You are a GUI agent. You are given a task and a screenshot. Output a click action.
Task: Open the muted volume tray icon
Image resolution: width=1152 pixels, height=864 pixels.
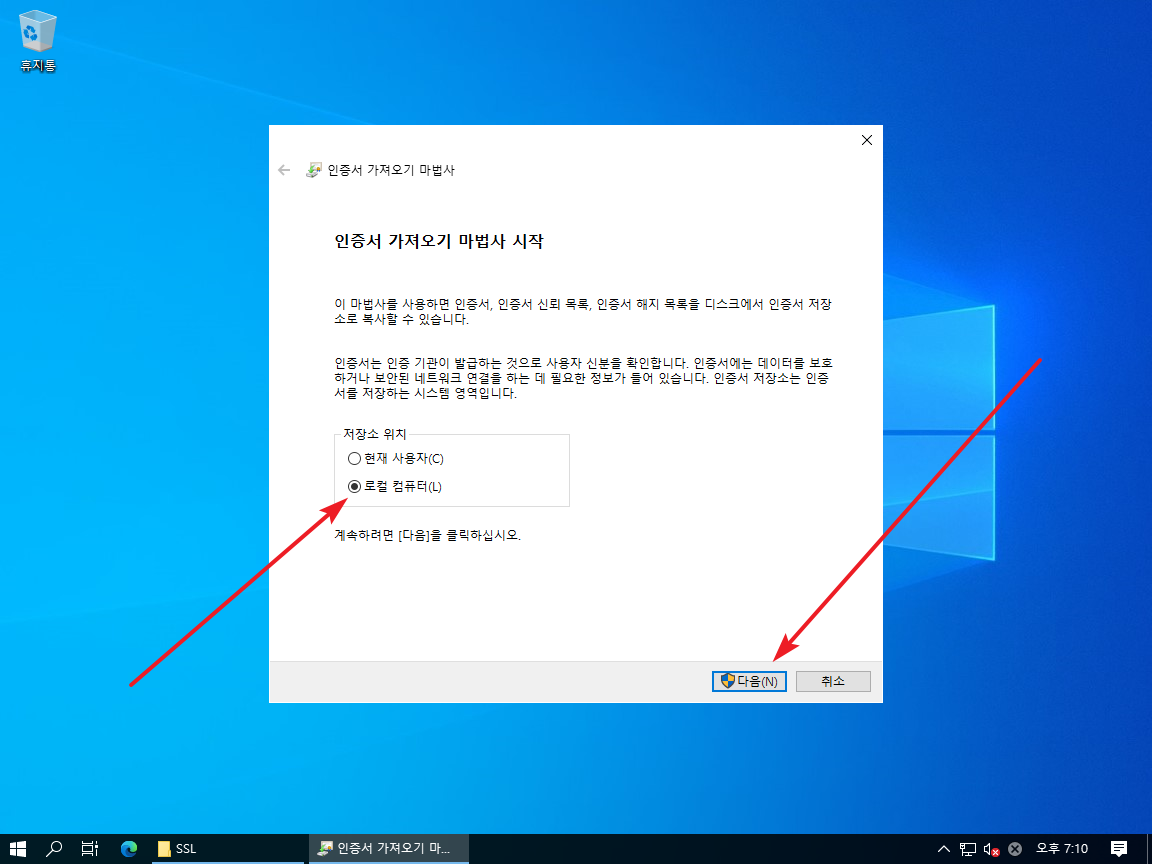pyautogui.click(x=991, y=849)
